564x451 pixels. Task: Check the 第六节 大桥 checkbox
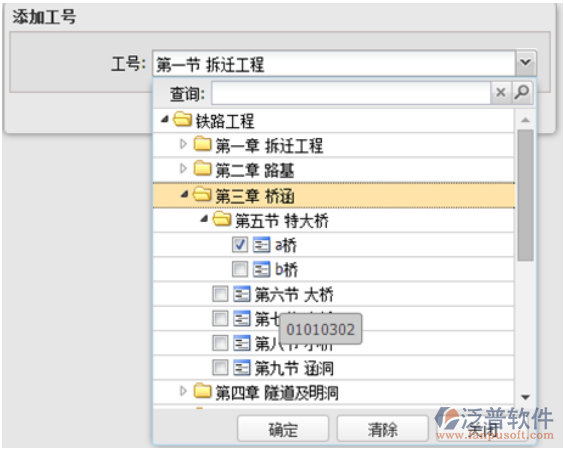[x=220, y=294]
